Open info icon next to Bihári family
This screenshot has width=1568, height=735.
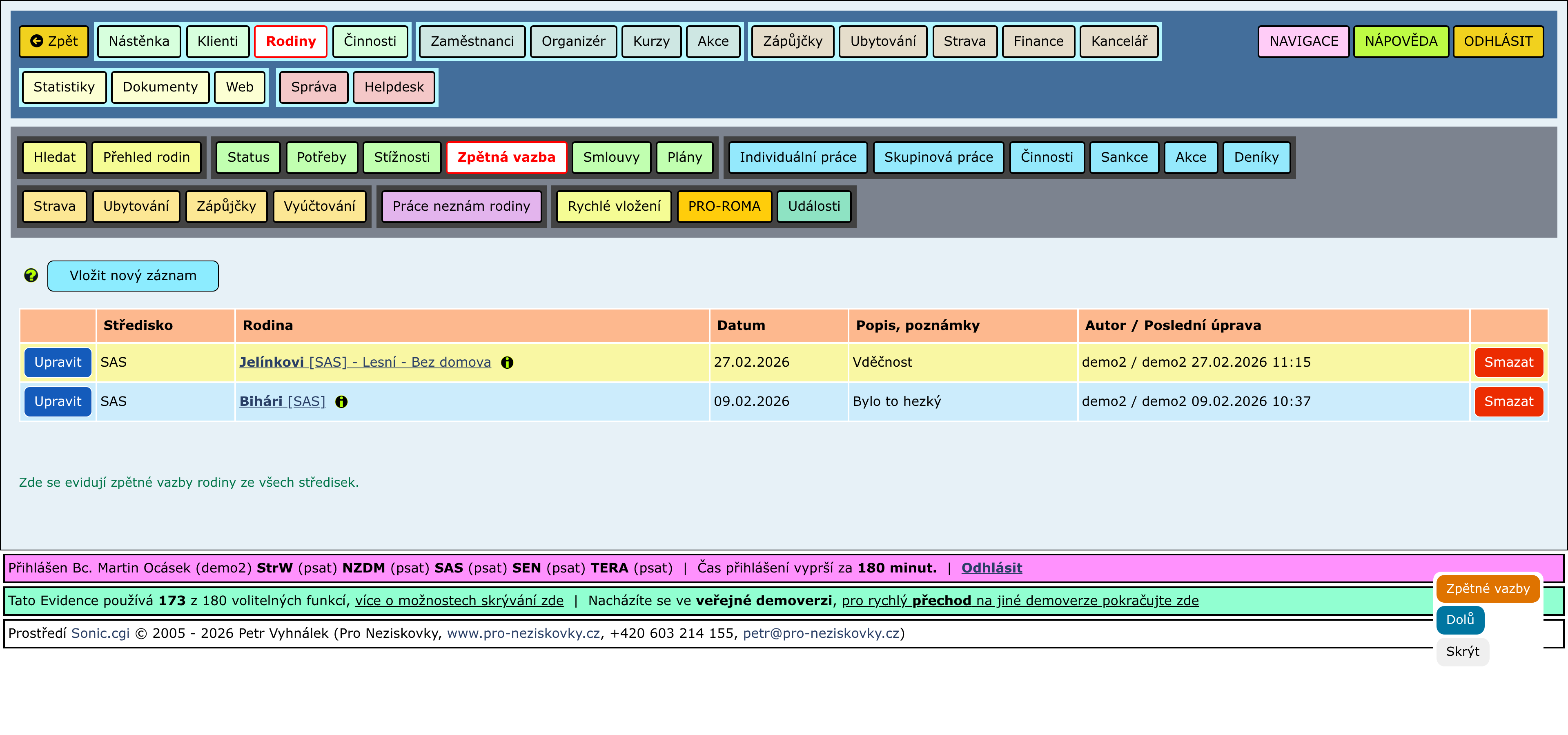(341, 401)
